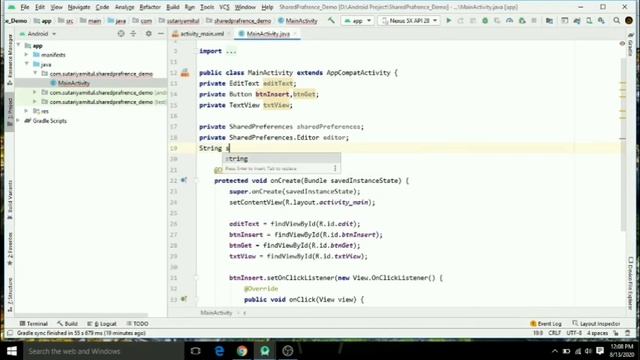Open the VCS menu

tap(224, 7)
